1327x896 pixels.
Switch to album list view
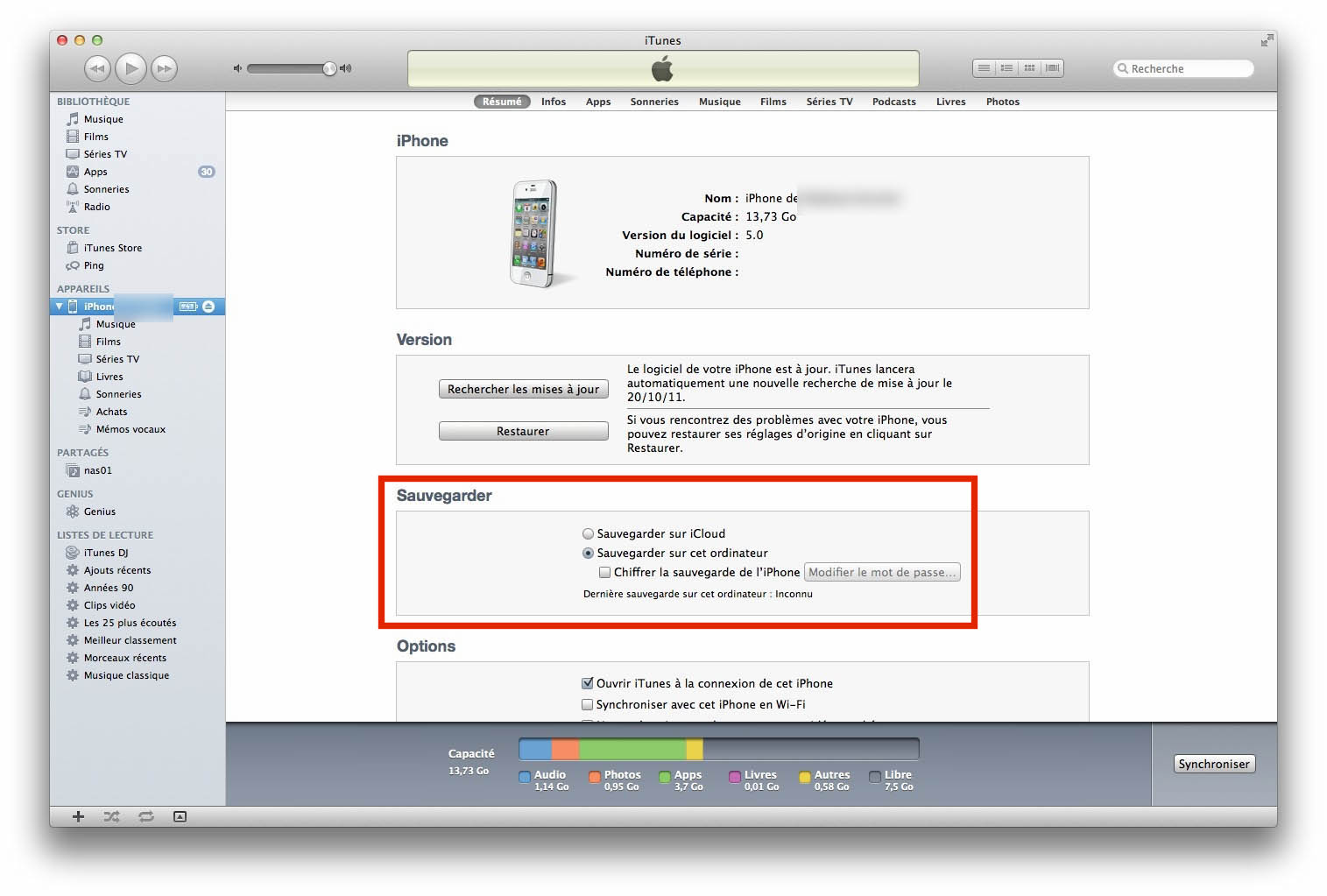point(1007,68)
